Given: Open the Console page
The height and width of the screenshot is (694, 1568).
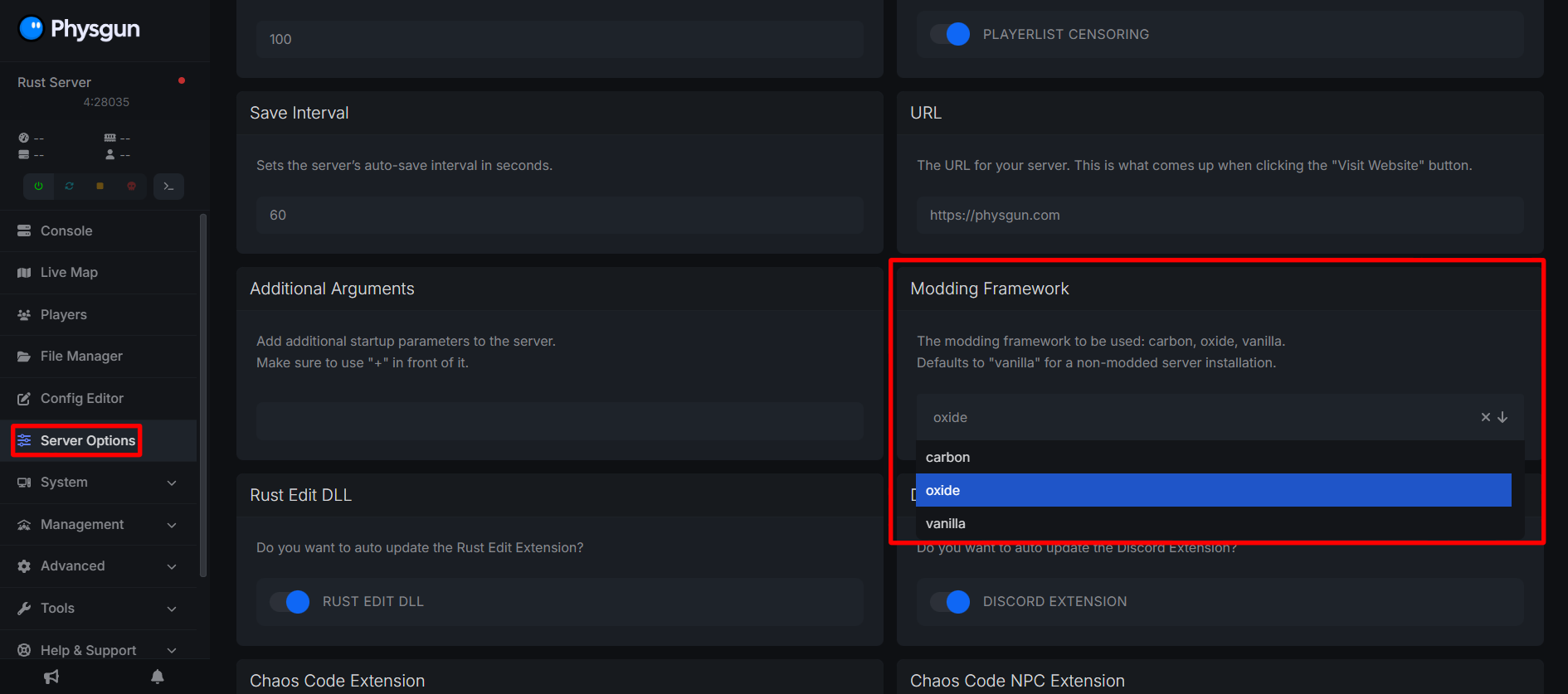Looking at the screenshot, I should [66, 231].
